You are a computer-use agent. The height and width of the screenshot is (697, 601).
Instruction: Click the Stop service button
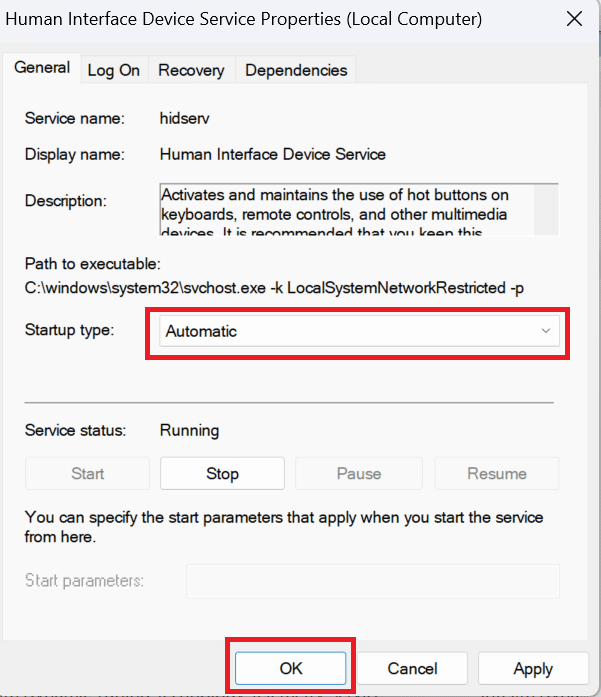(x=222, y=473)
